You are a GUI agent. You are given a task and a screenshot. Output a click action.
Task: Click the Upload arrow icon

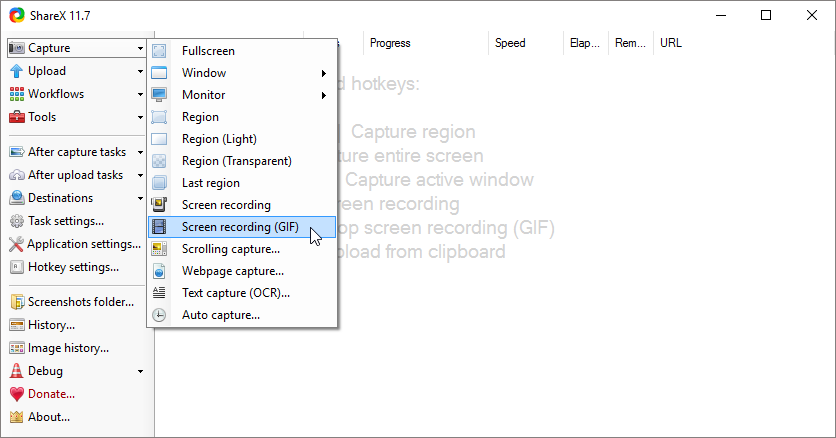click(17, 71)
